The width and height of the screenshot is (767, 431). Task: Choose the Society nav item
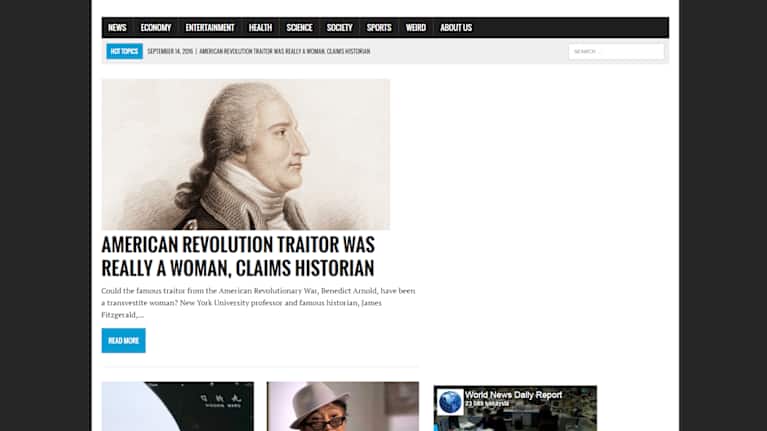(x=339, y=28)
